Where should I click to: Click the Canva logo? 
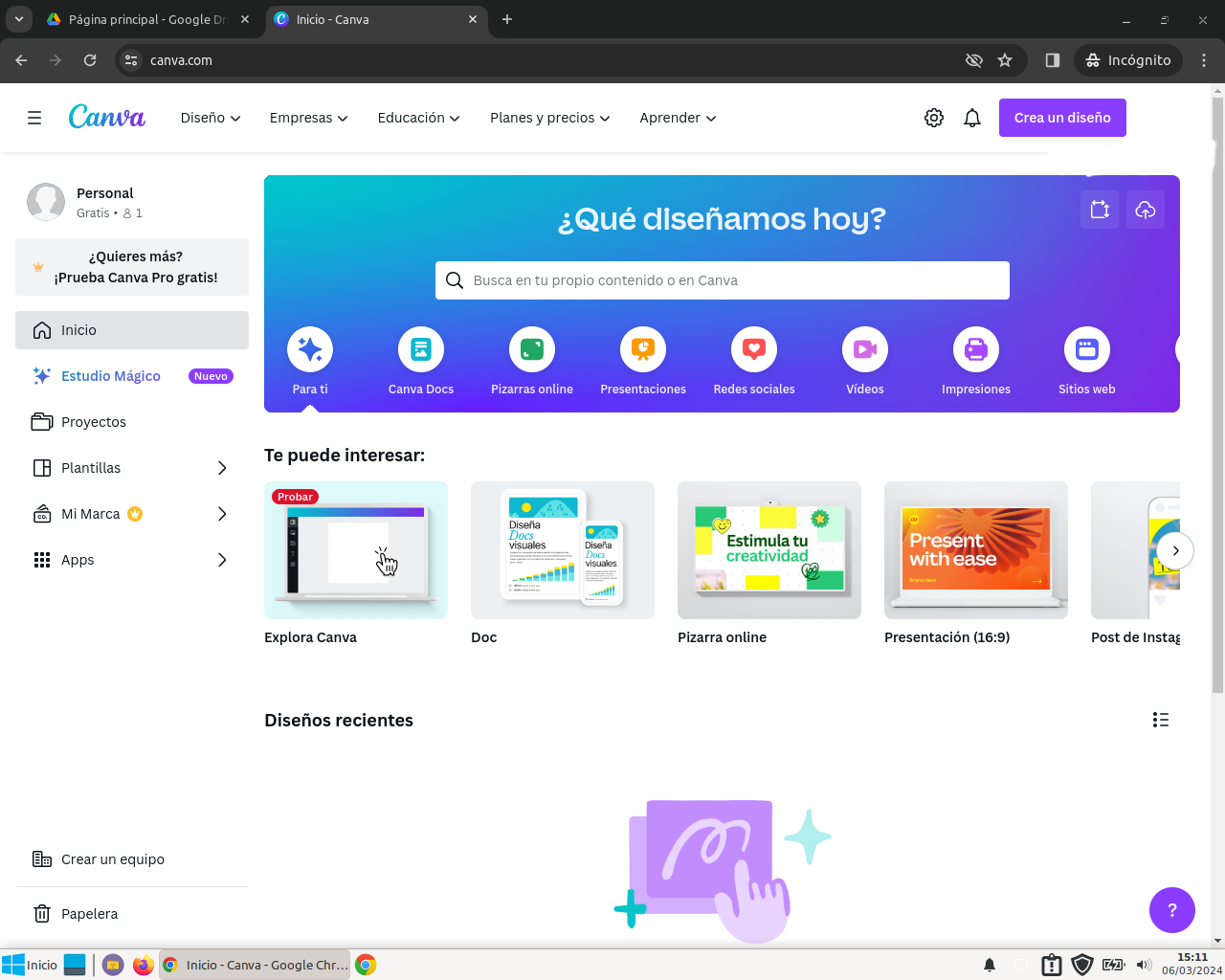pos(107,117)
